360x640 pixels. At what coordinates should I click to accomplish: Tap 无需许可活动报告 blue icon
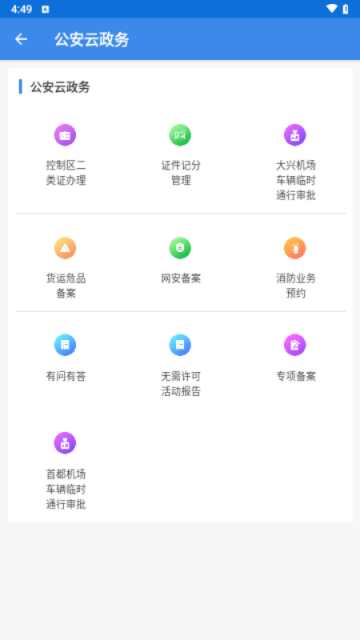[x=180, y=345]
